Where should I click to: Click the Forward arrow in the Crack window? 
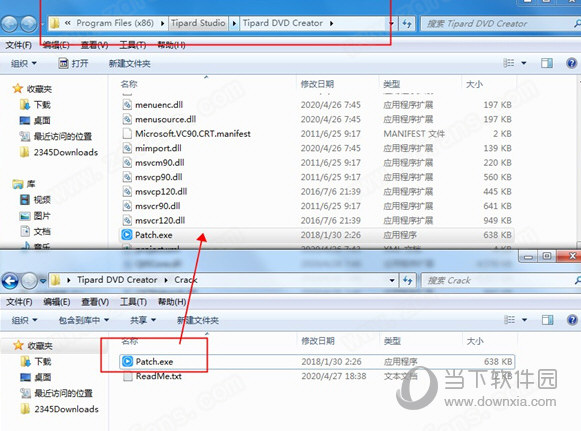29,281
